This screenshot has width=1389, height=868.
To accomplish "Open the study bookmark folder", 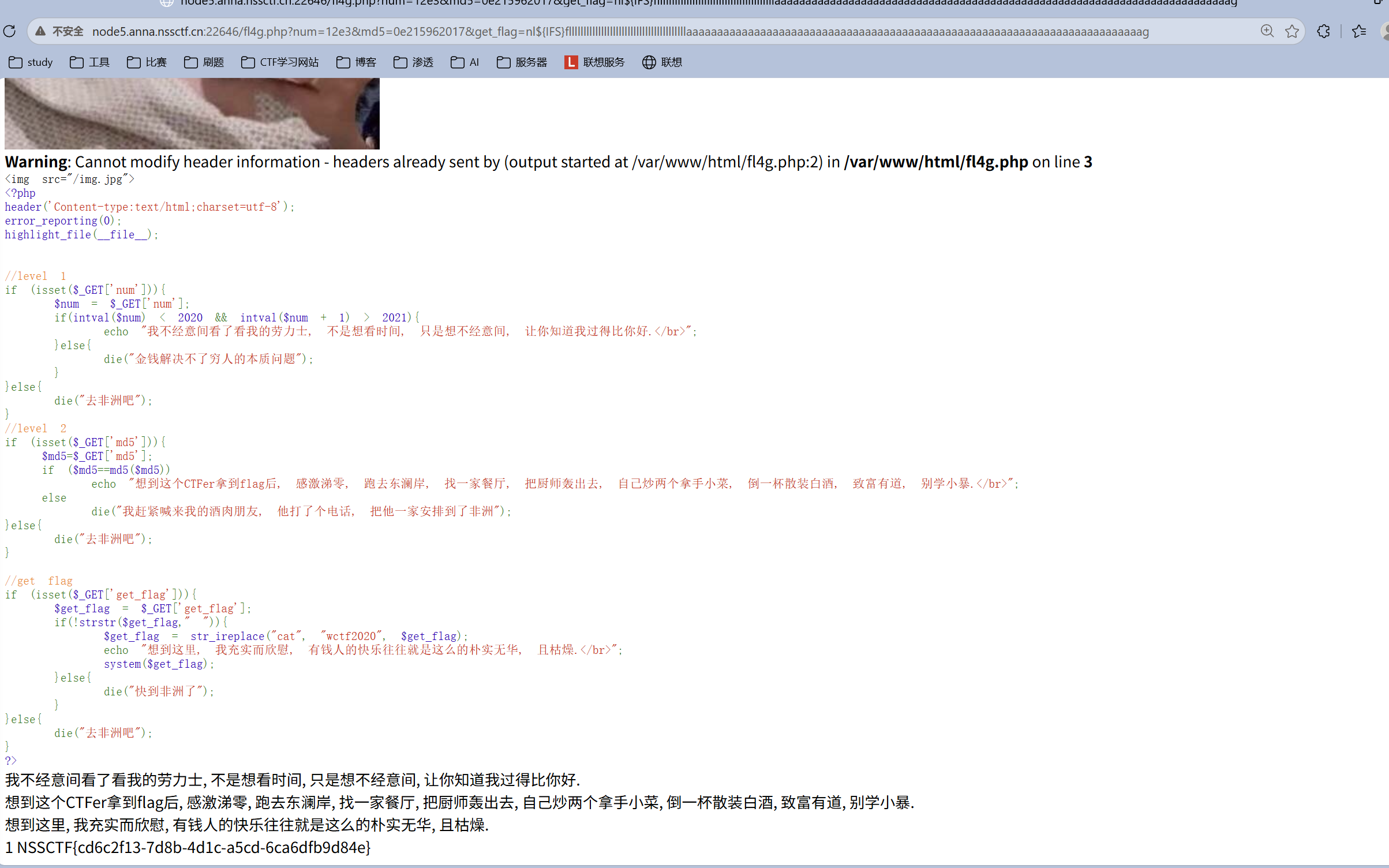I will [x=31, y=62].
